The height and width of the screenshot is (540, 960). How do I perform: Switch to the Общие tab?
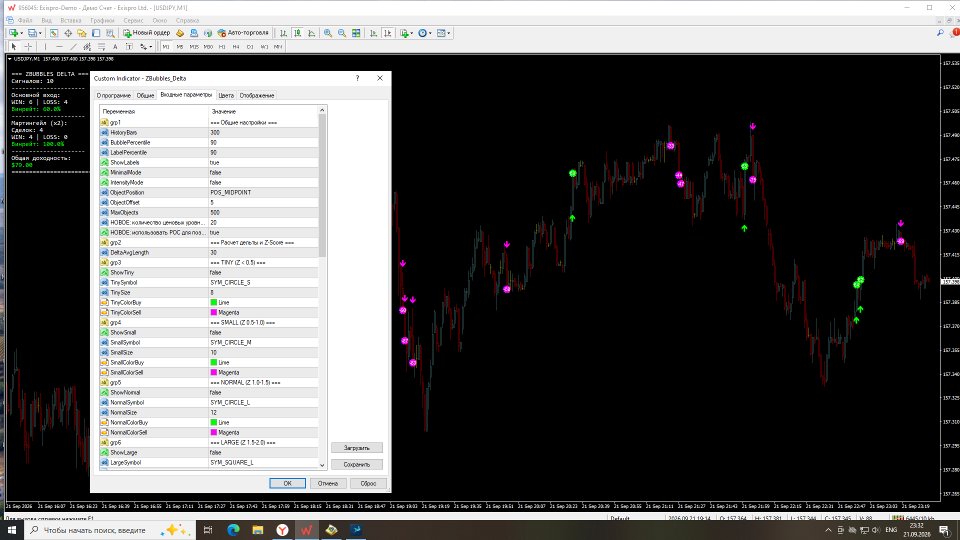tap(145, 96)
